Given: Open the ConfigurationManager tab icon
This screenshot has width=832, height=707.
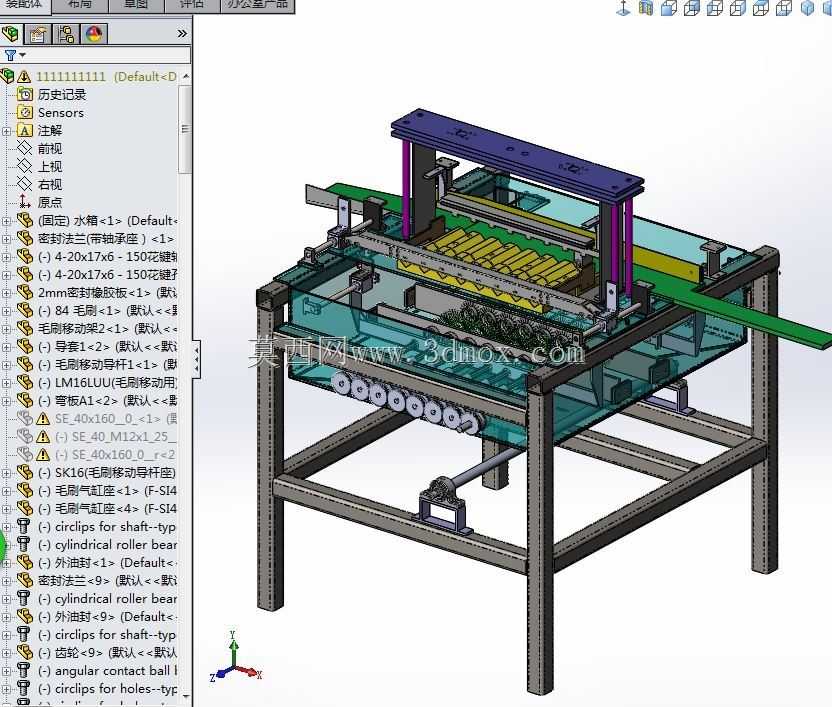Looking at the screenshot, I should point(66,34).
